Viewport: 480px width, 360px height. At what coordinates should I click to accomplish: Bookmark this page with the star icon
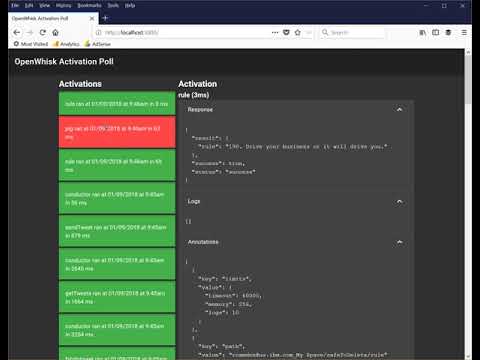298,32
